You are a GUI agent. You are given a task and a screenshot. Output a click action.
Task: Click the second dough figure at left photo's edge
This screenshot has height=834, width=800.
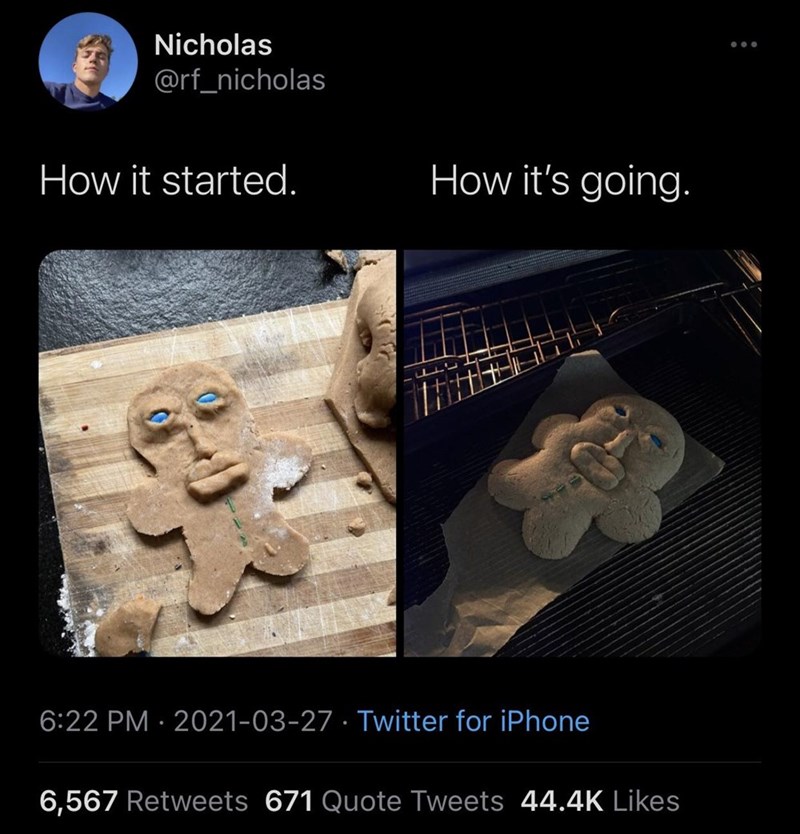368,350
